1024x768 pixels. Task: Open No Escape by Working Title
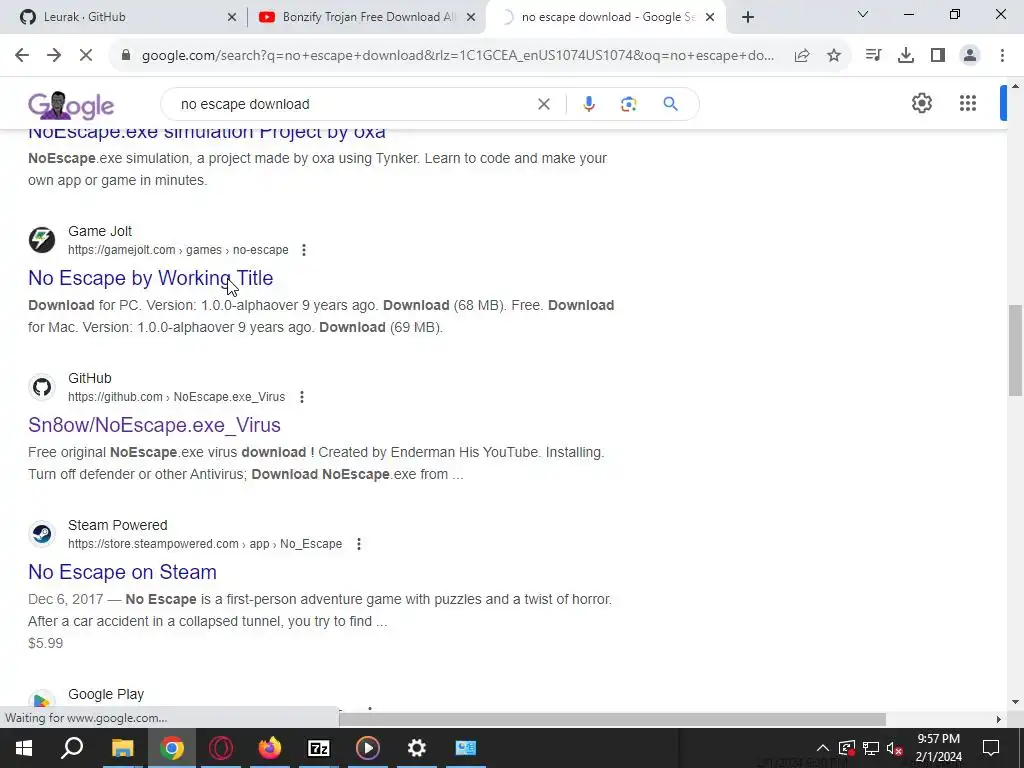[150, 278]
